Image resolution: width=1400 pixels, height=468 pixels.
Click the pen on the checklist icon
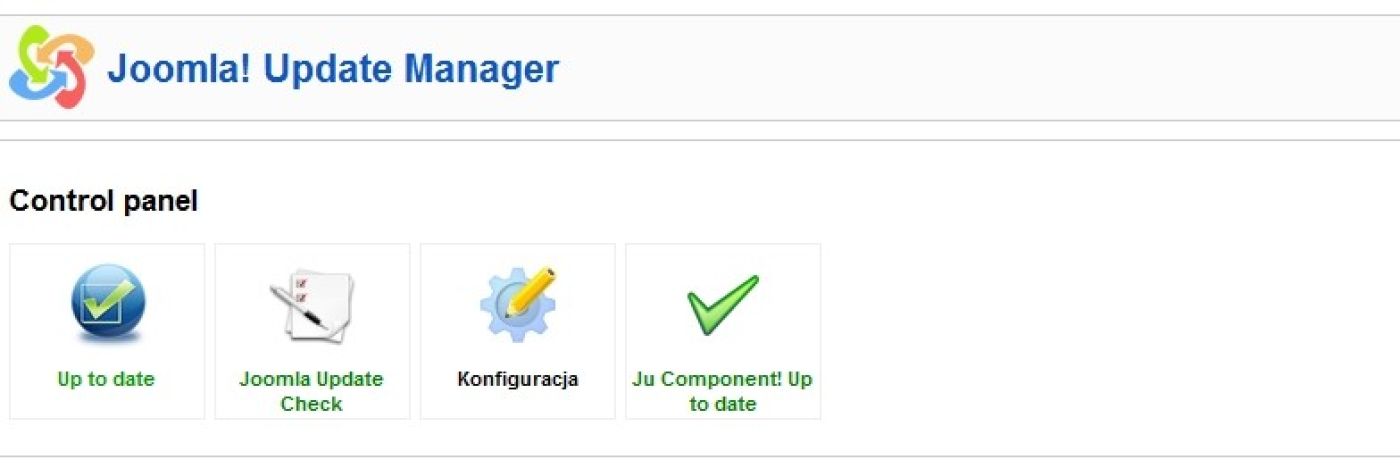[x=299, y=306]
